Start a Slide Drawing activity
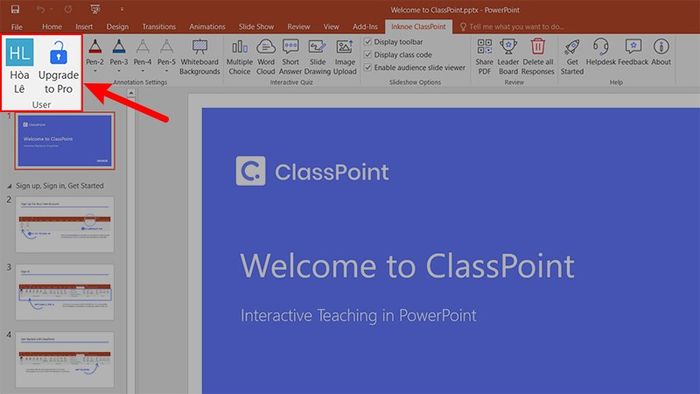 [317, 57]
